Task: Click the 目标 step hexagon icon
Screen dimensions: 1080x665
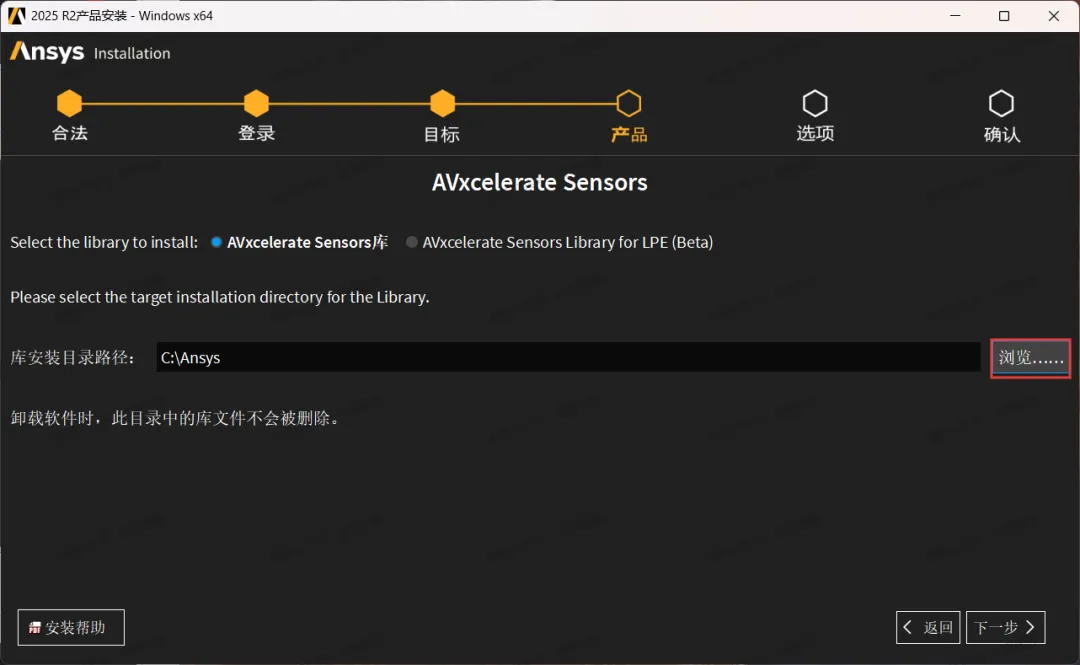Action: (x=442, y=103)
